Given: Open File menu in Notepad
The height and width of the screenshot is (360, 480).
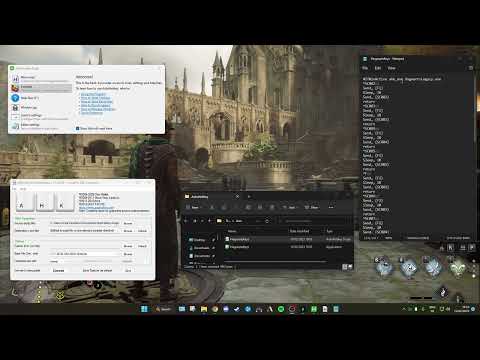Looking at the screenshot, I should [365, 68].
